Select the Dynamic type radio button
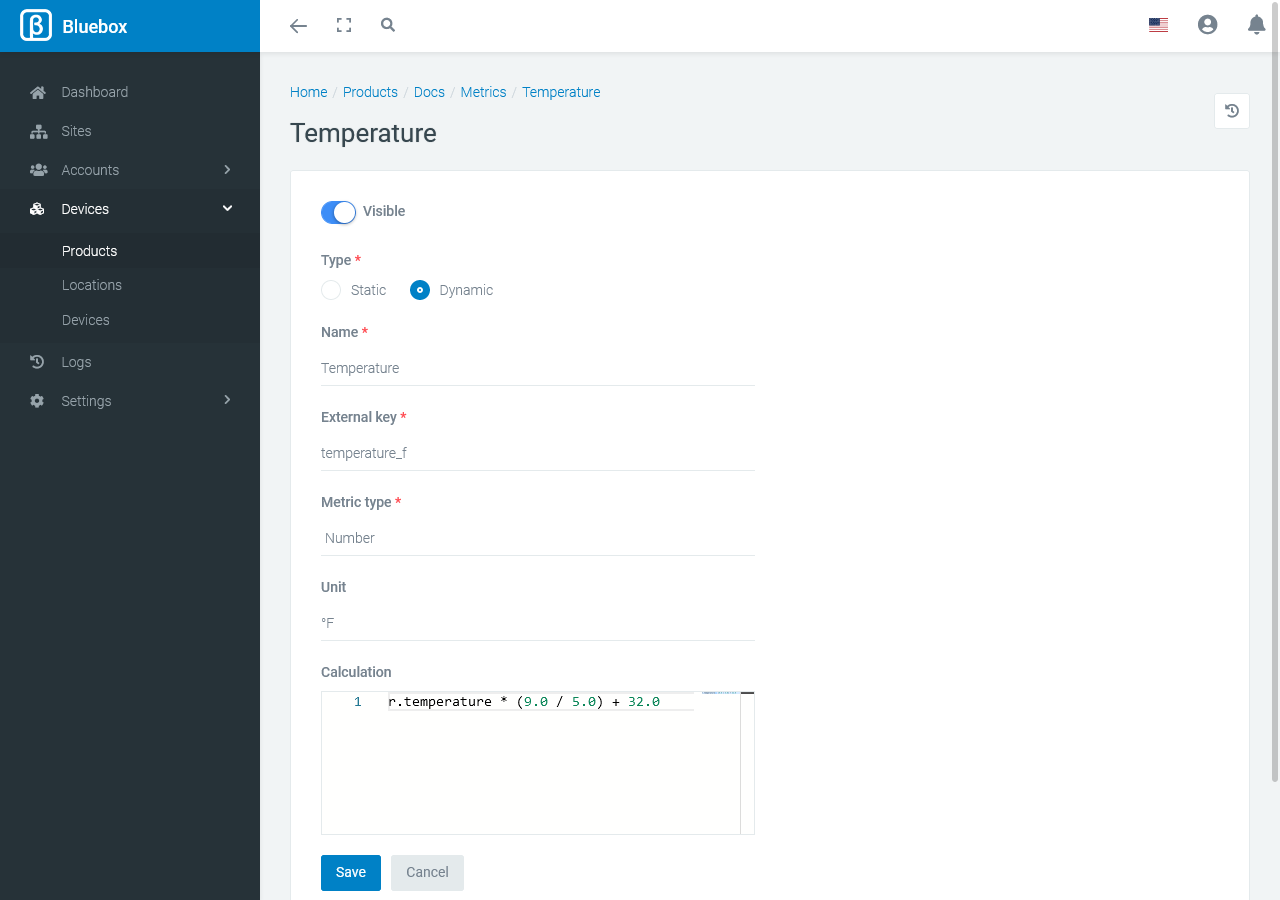Screen dimensions: 1280x900 coord(420,290)
